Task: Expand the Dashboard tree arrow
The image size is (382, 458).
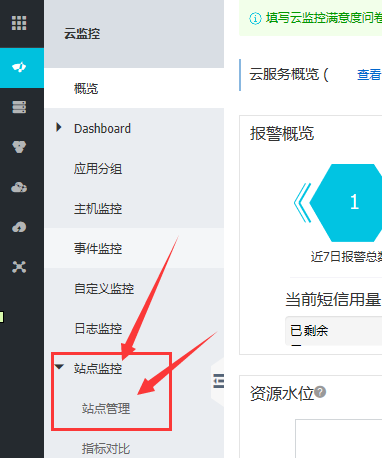Action: pos(59,127)
